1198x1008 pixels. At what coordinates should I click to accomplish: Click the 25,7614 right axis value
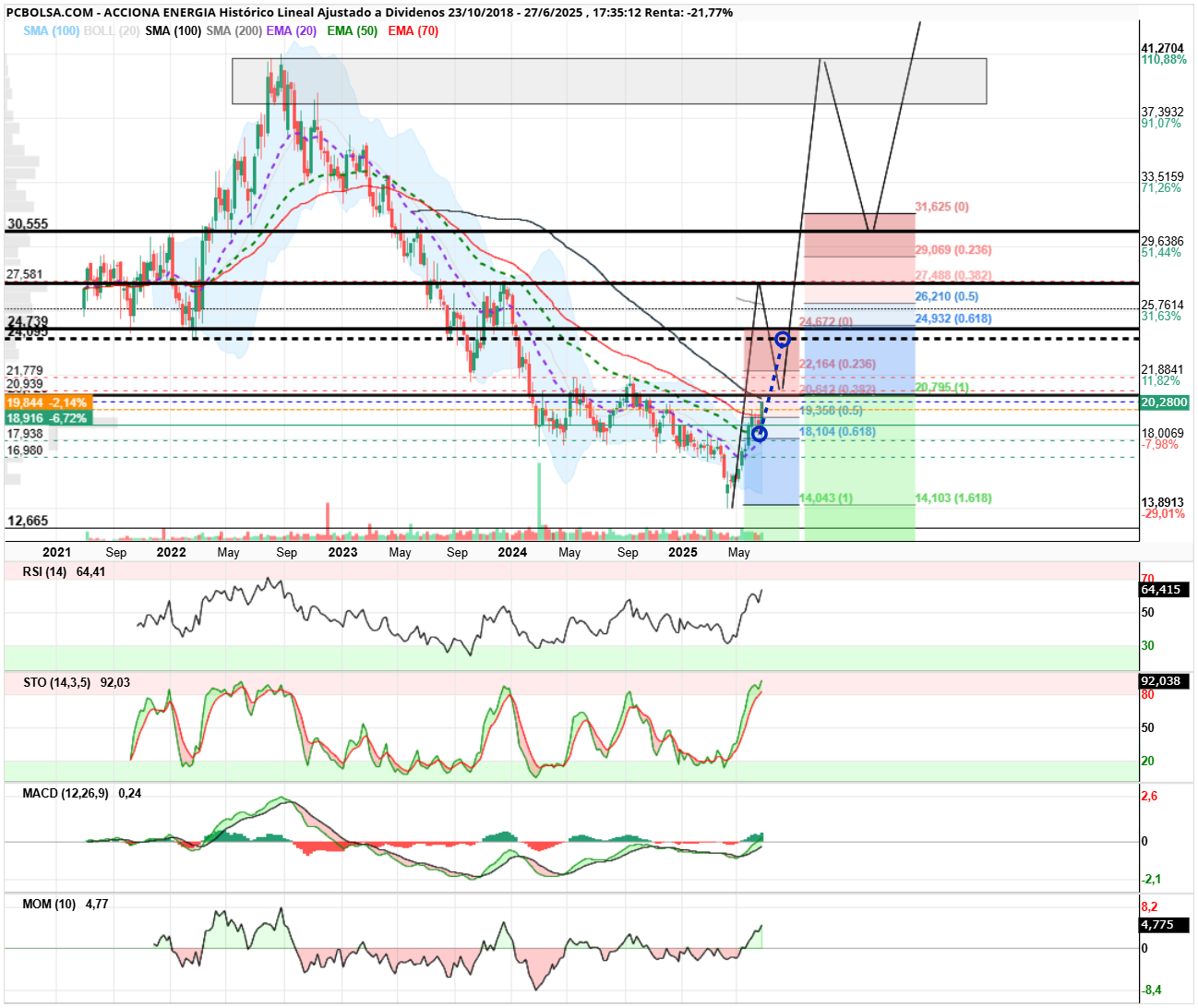(1163, 305)
